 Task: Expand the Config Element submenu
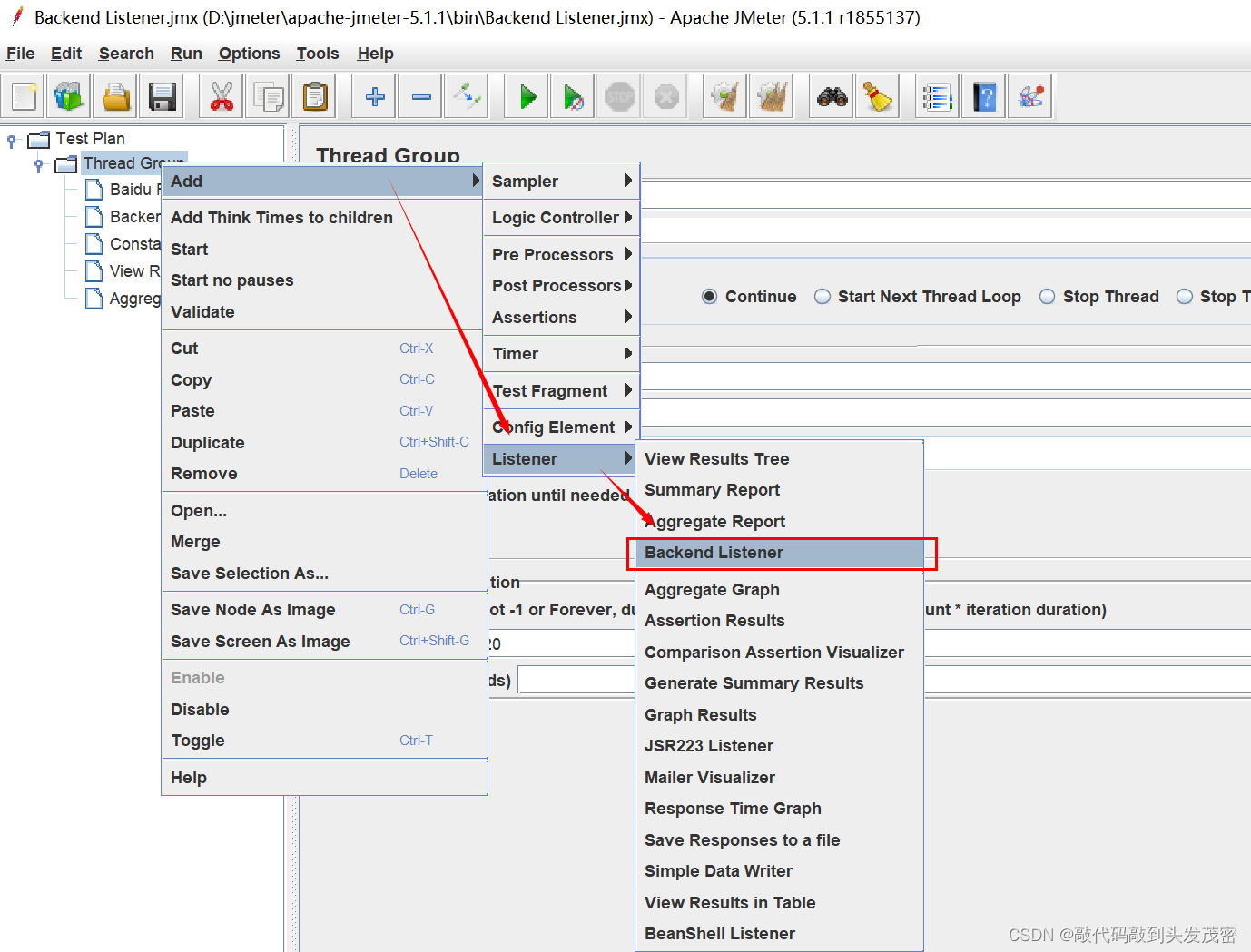click(x=561, y=427)
